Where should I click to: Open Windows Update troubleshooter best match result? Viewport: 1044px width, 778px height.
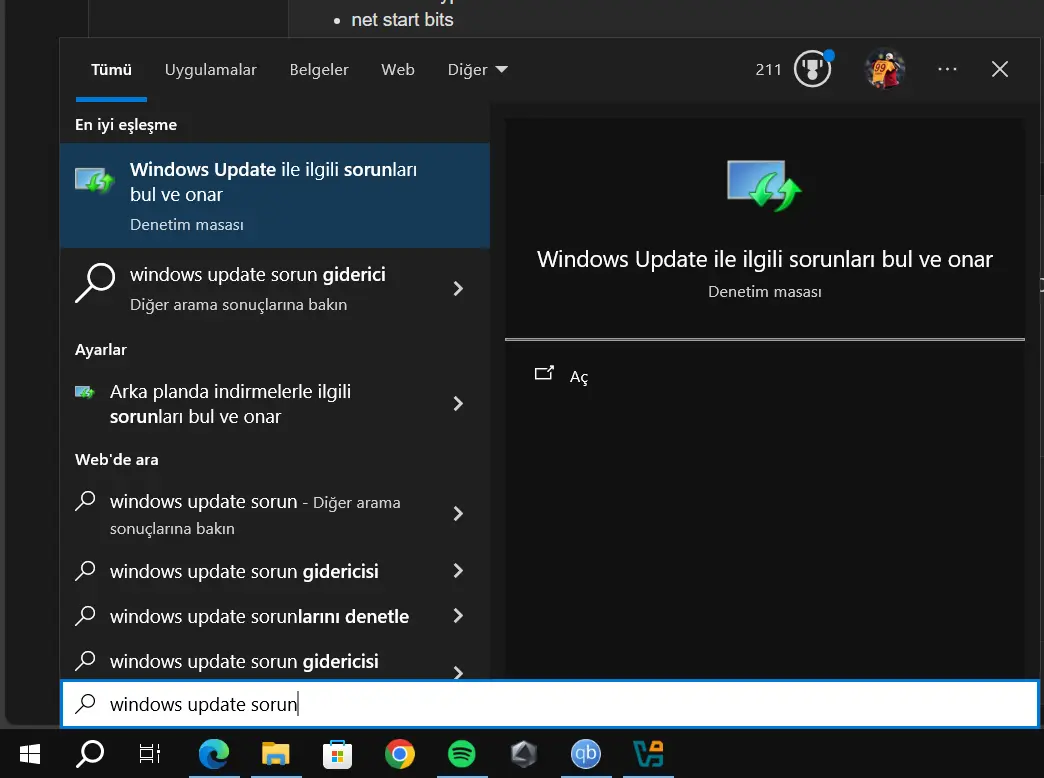[x=274, y=196]
